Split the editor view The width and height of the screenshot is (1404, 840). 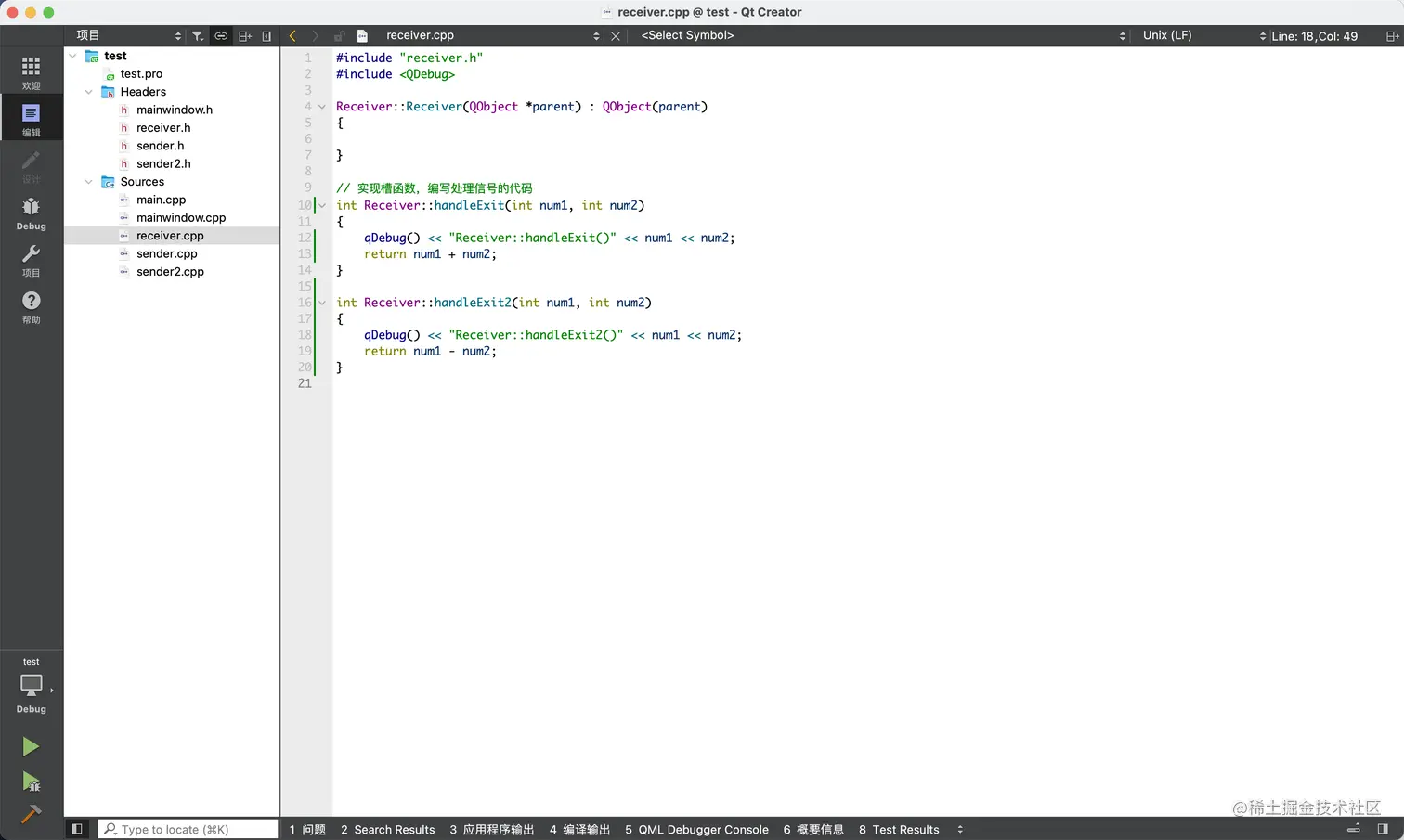pos(1392,36)
